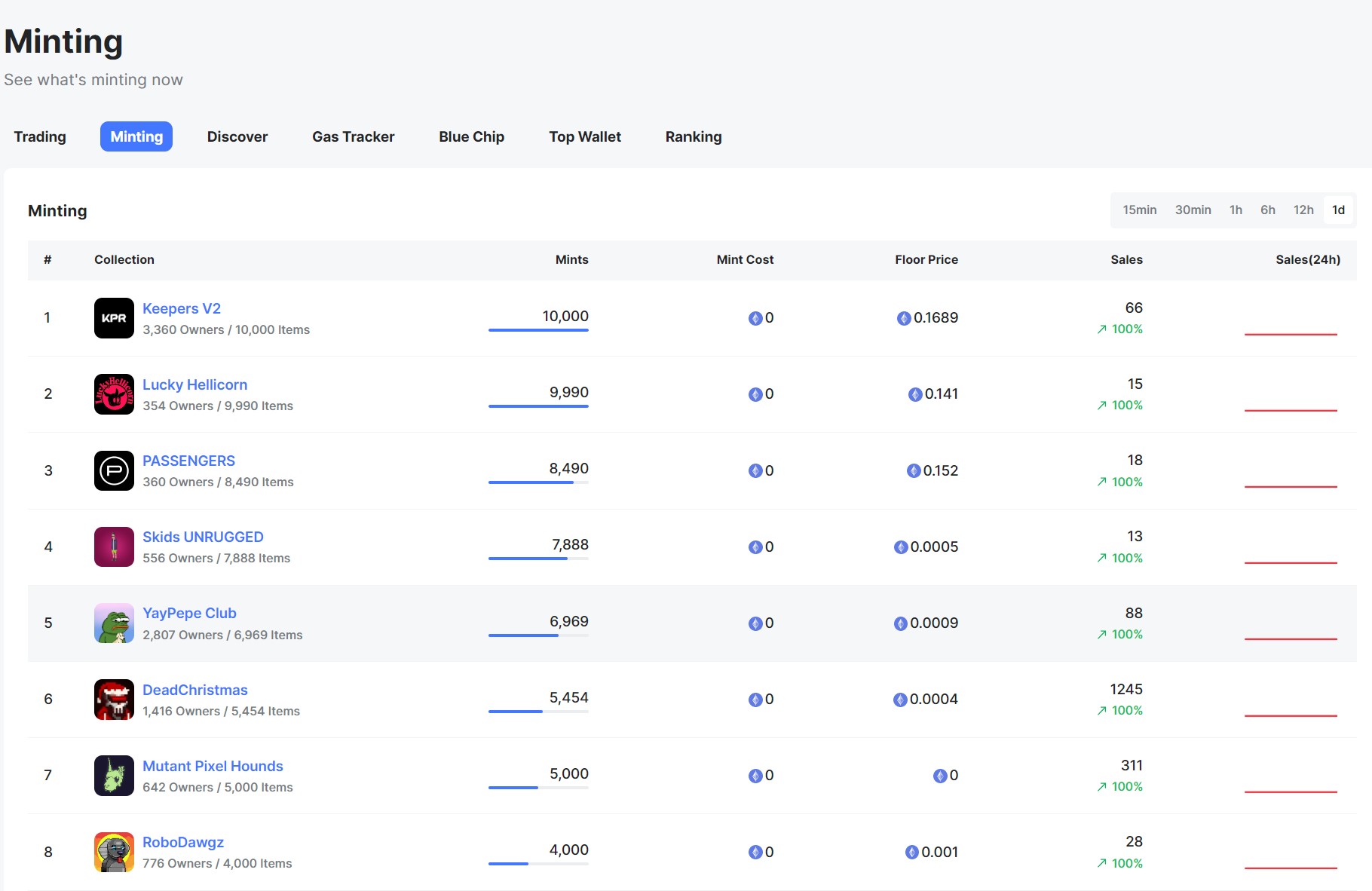
Task: Open the Keepers V2 collection link
Action: tap(182, 308)
